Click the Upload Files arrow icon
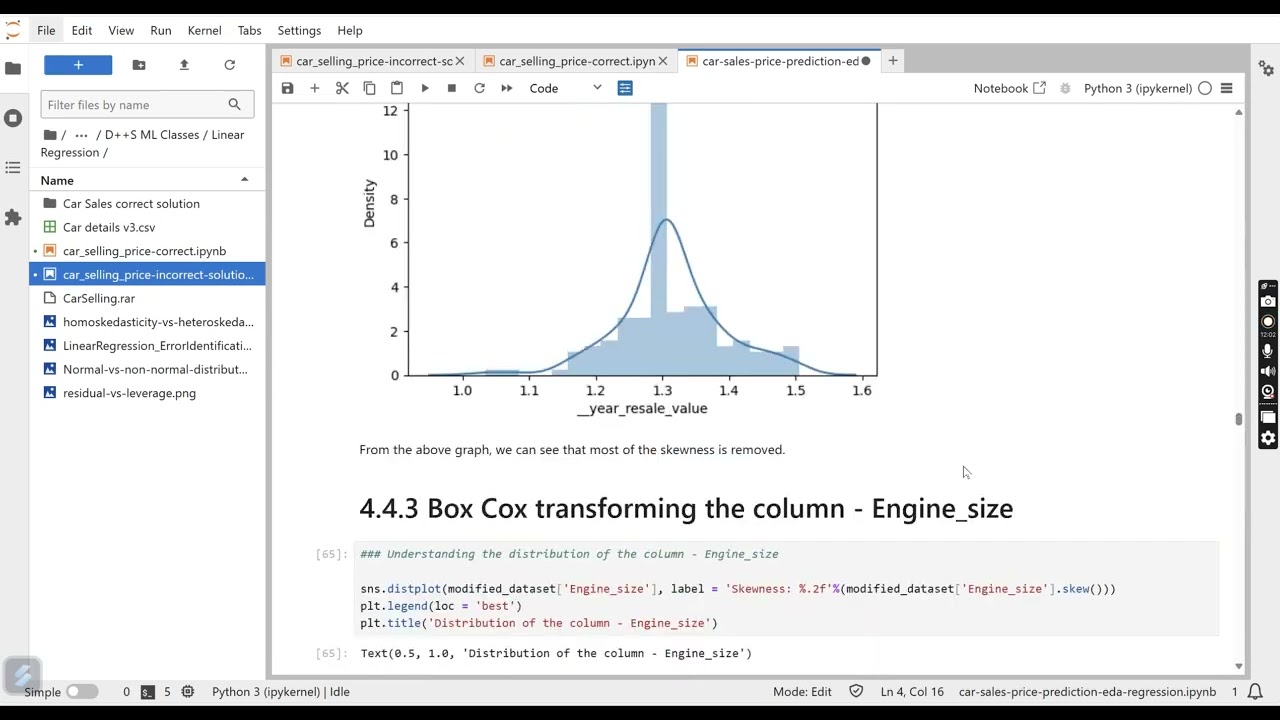1280x720 pixels. pos(184,65)
